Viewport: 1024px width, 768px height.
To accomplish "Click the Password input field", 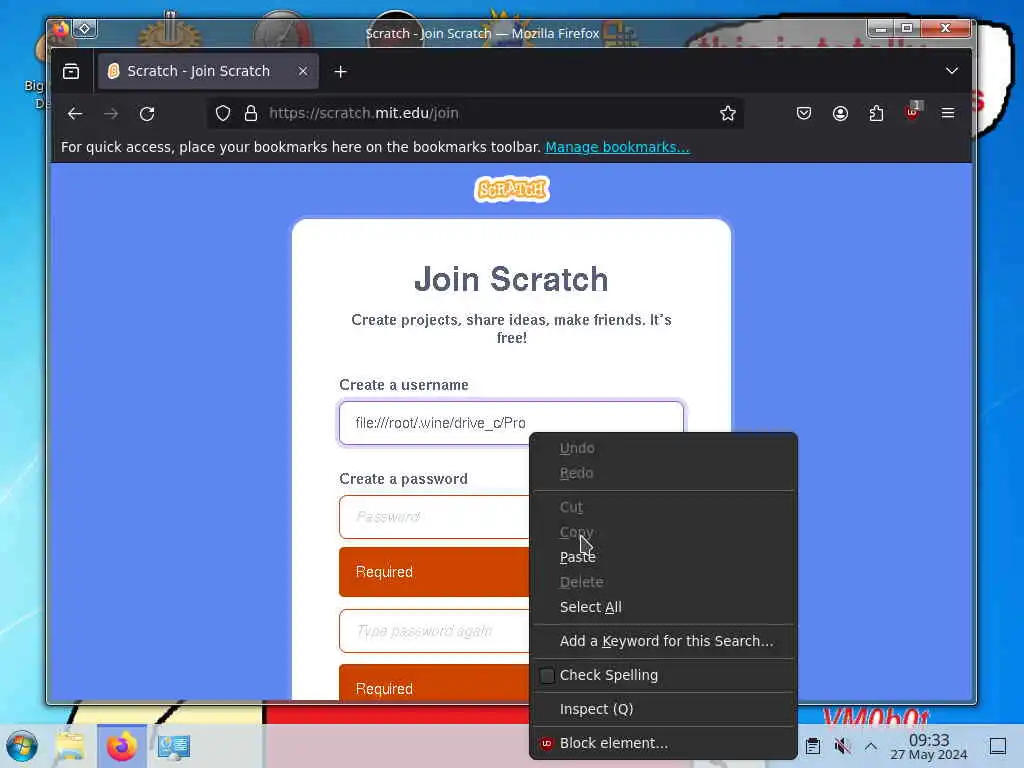I will click(434, 517).
